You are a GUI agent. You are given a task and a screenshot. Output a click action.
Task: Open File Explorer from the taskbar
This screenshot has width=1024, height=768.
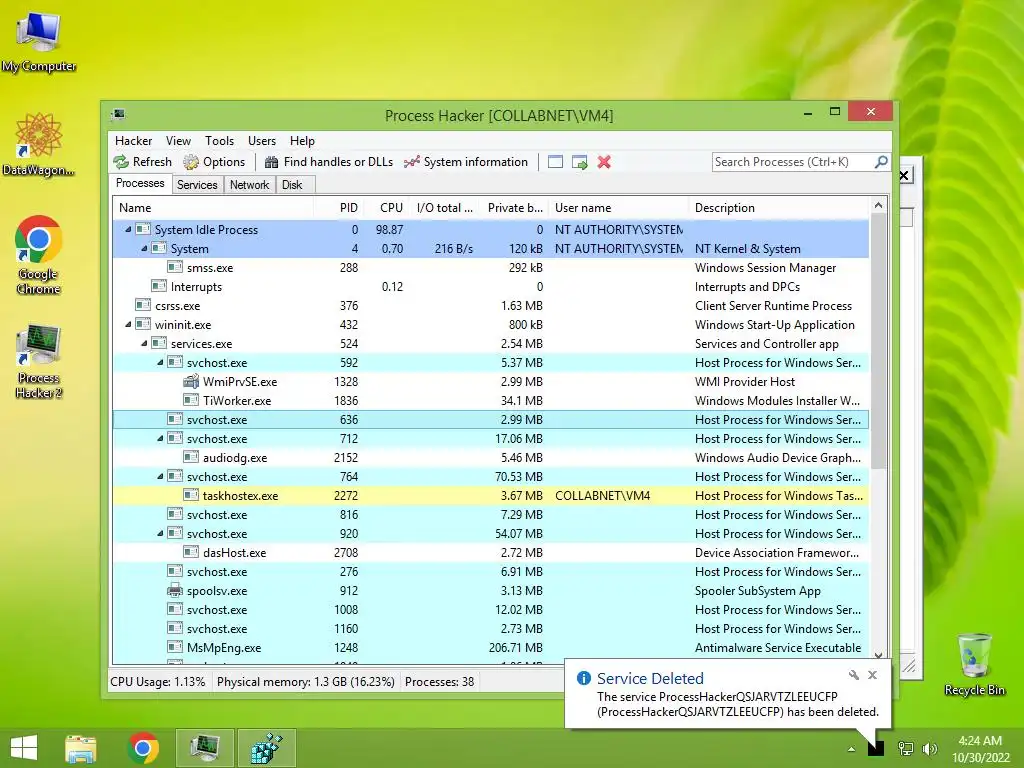[81, 748]
